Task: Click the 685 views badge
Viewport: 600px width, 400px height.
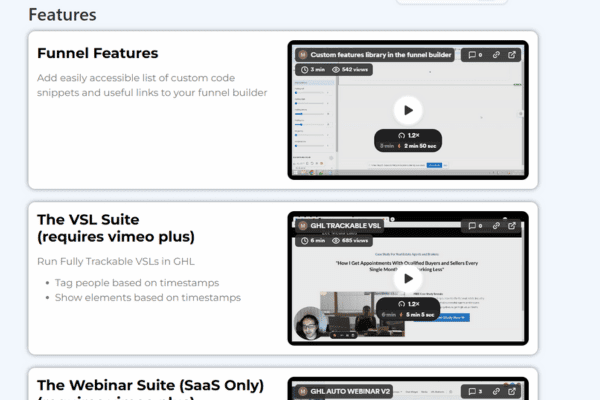Action: [350, 241]
